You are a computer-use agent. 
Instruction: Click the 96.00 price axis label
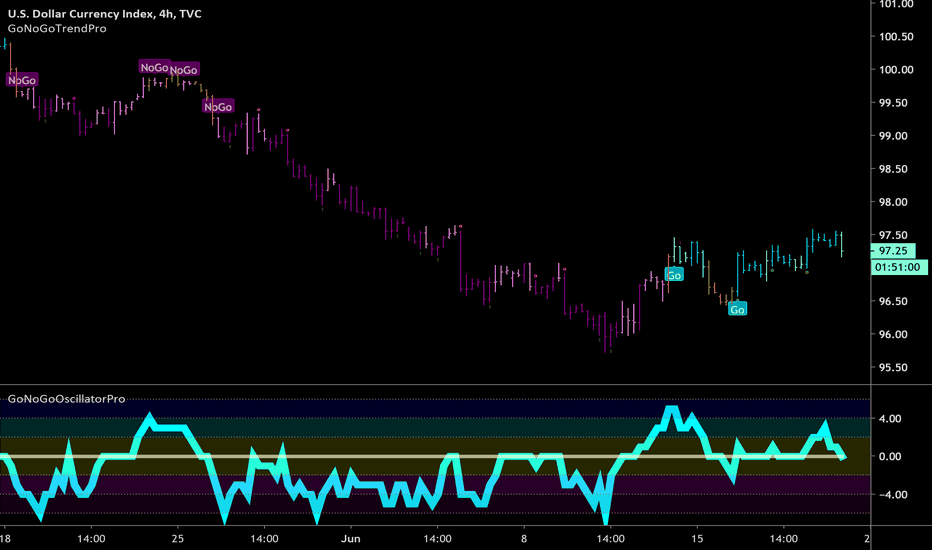point(893,335)
